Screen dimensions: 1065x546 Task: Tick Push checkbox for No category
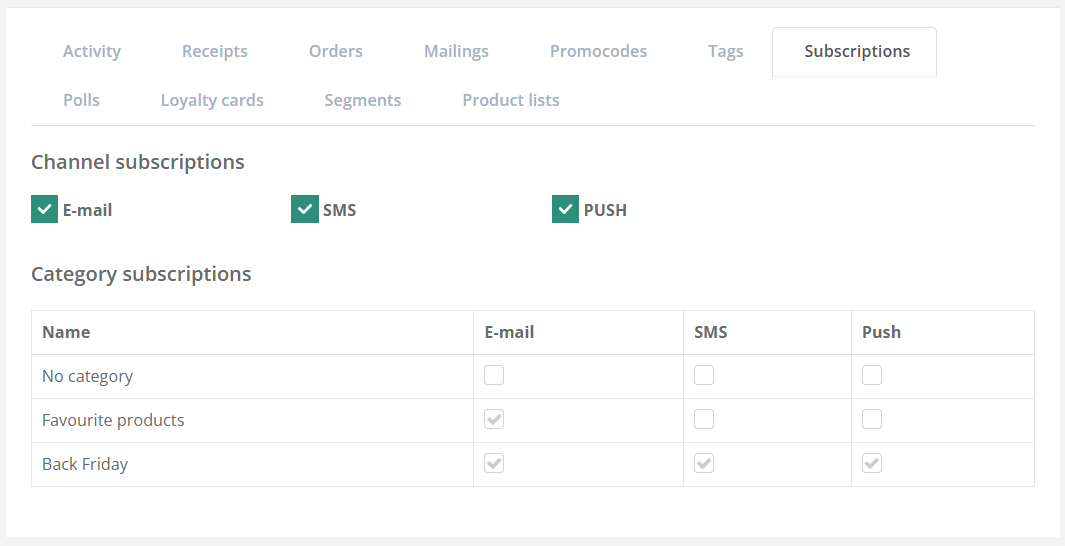tap(872, 376)
